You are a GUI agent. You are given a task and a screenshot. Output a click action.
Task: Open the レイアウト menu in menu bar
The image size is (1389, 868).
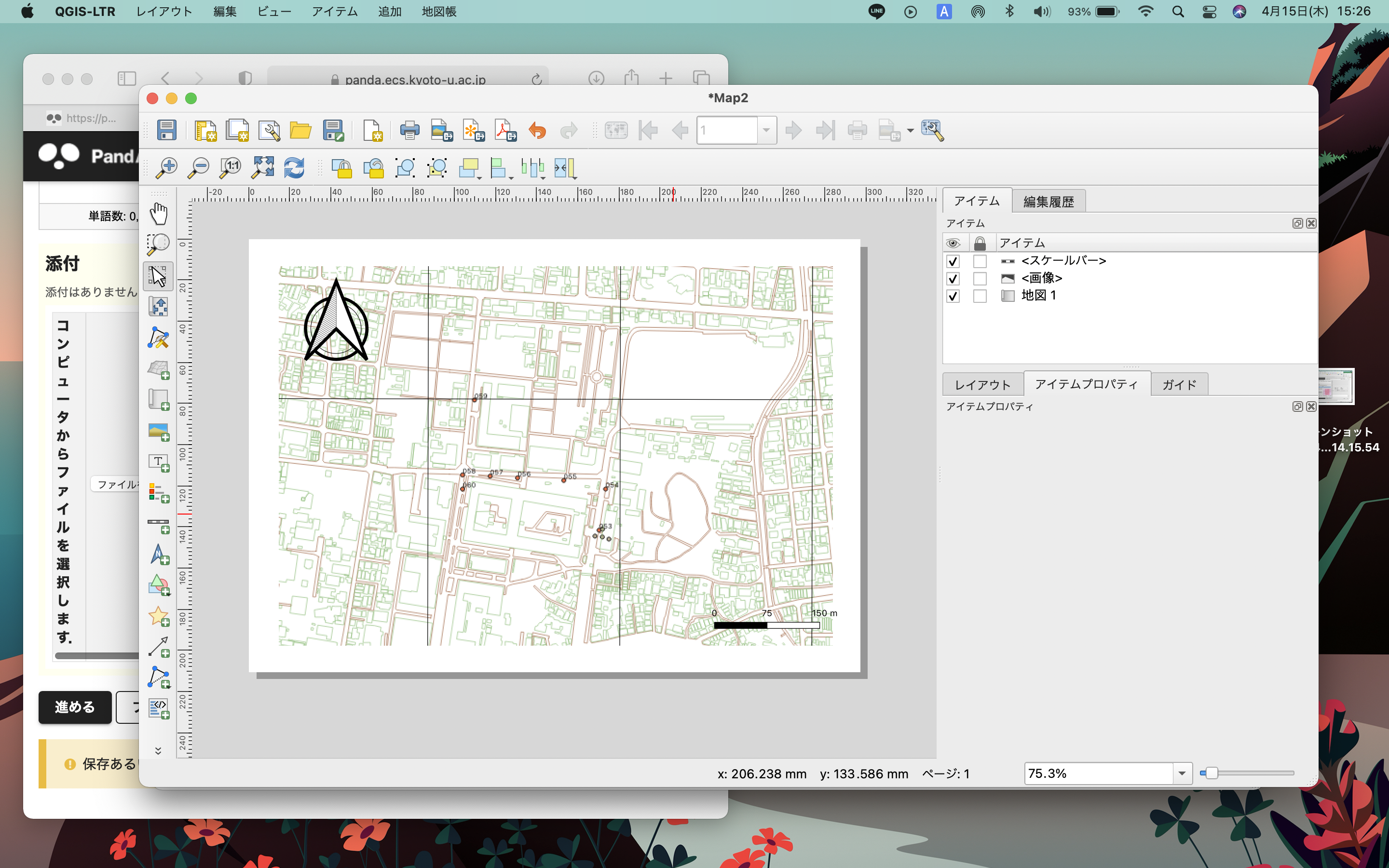click(x=163, y=12)
